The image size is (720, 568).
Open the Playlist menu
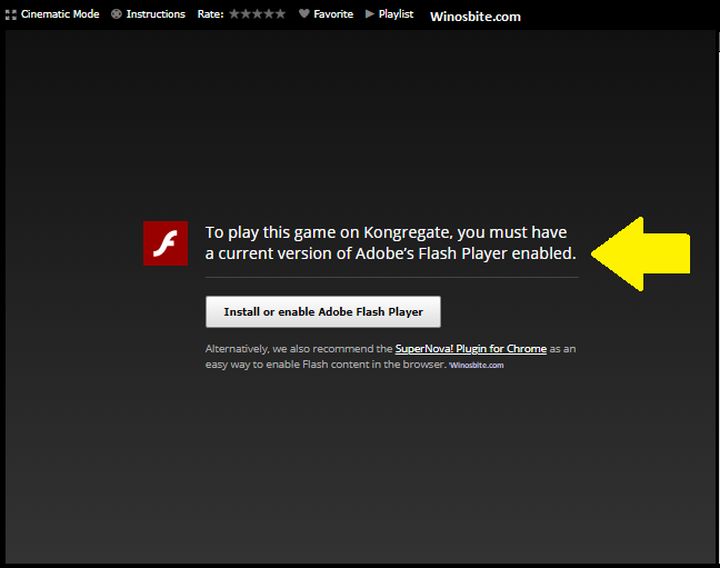[x=396, y=15]
